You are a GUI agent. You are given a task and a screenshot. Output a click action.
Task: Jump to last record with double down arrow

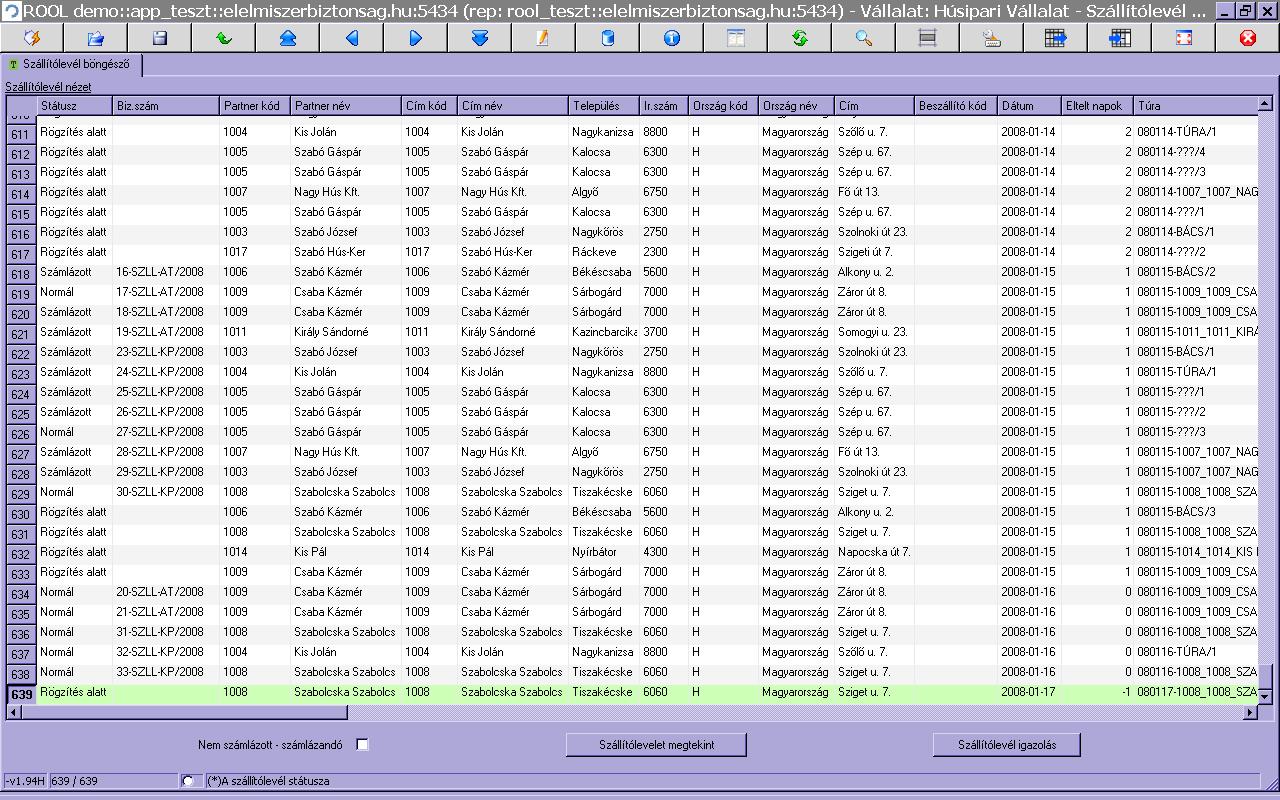pyautogui.click(x=479, y=38)
